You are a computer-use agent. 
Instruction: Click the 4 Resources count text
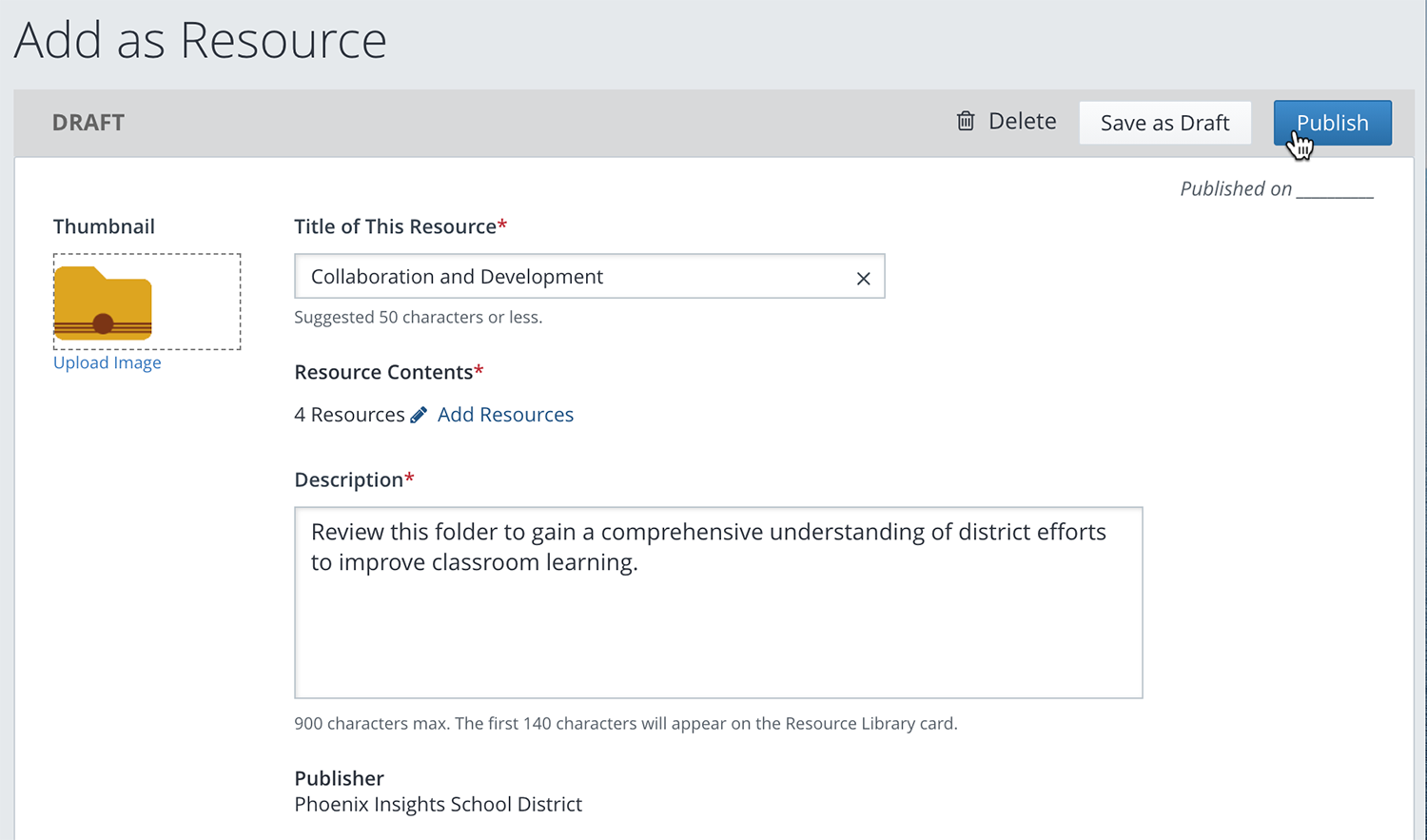(349, 415)
